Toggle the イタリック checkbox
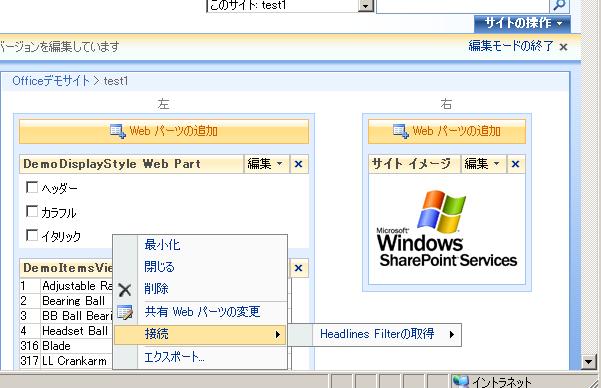601x388 pixels. click(x=32, y=235)
